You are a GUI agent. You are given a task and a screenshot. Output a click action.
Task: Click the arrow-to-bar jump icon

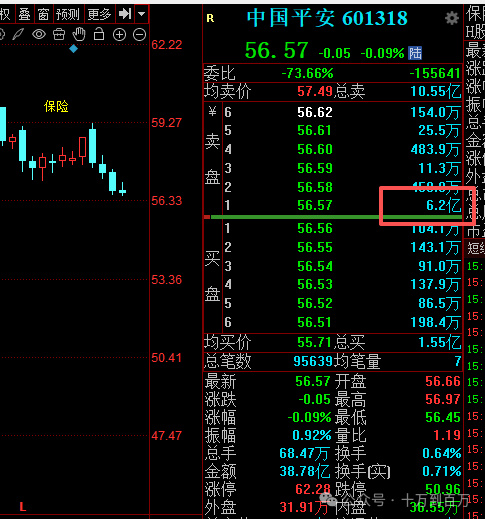click(125, 14)
